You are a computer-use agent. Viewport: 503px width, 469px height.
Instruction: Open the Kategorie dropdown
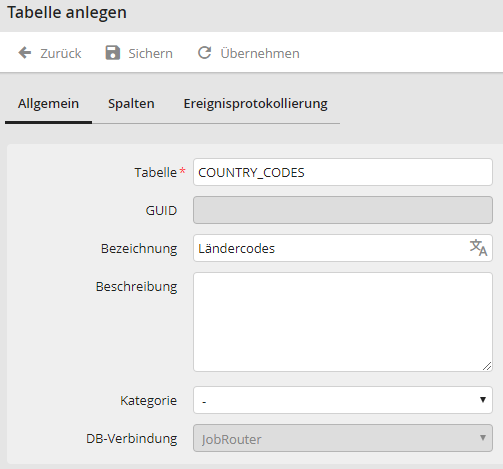[x=343, y=400]
